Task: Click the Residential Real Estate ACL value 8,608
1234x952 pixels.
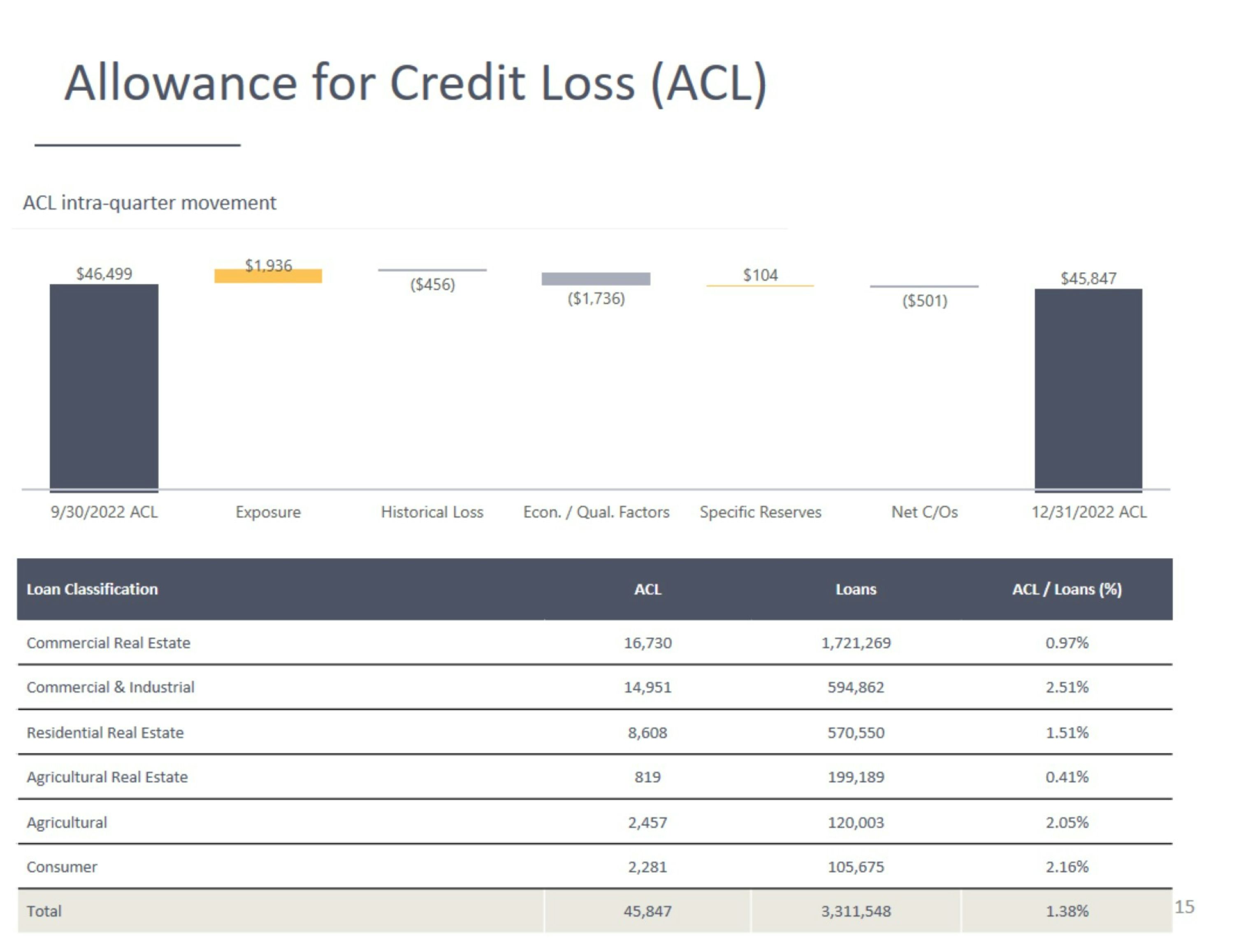Action: click(x=647, y=733)
